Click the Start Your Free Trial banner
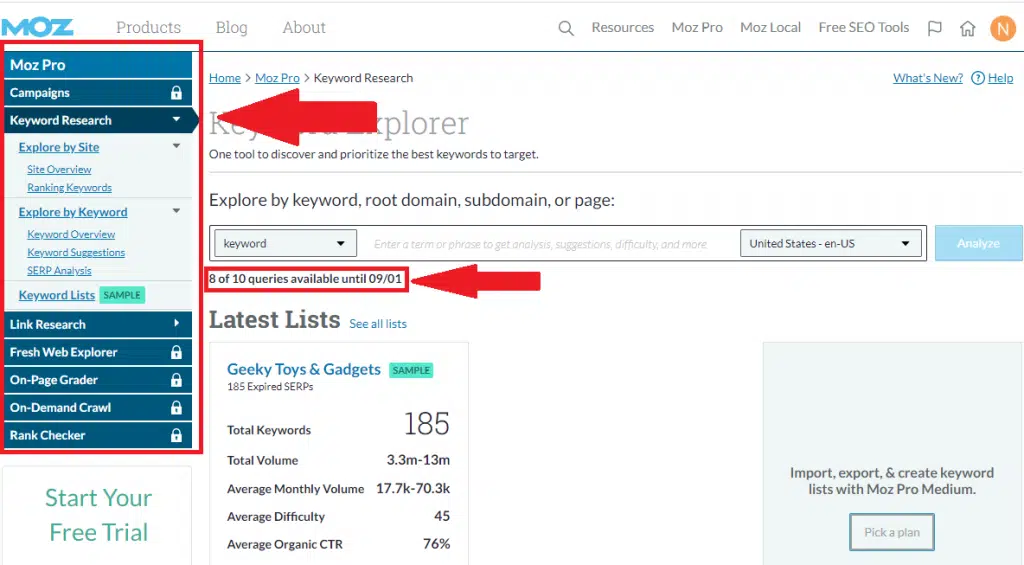The image size is (1024, 565). [x=98, y=515]
